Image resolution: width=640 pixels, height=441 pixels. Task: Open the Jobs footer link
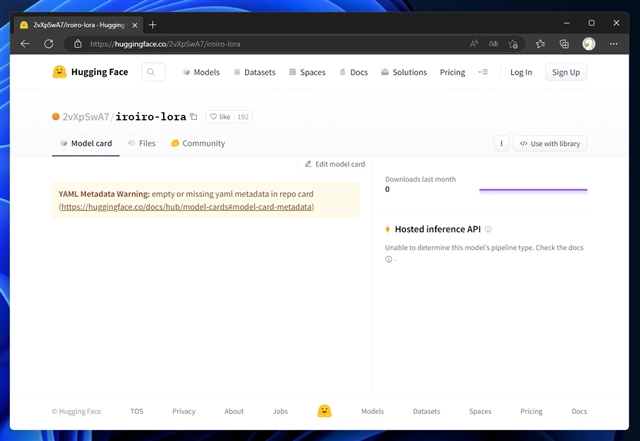(280, 411)
